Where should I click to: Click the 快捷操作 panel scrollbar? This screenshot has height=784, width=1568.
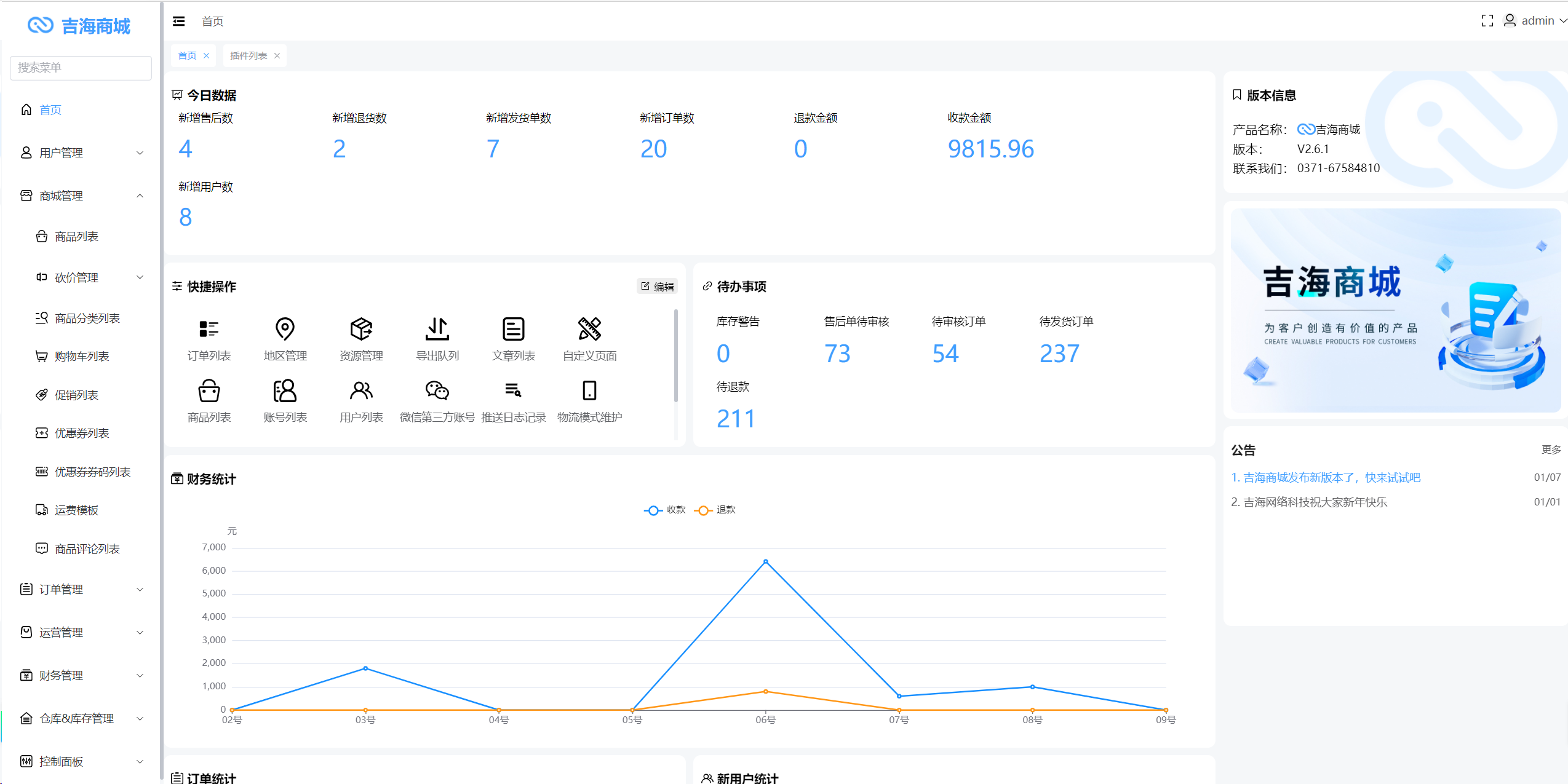click(676, 357)
